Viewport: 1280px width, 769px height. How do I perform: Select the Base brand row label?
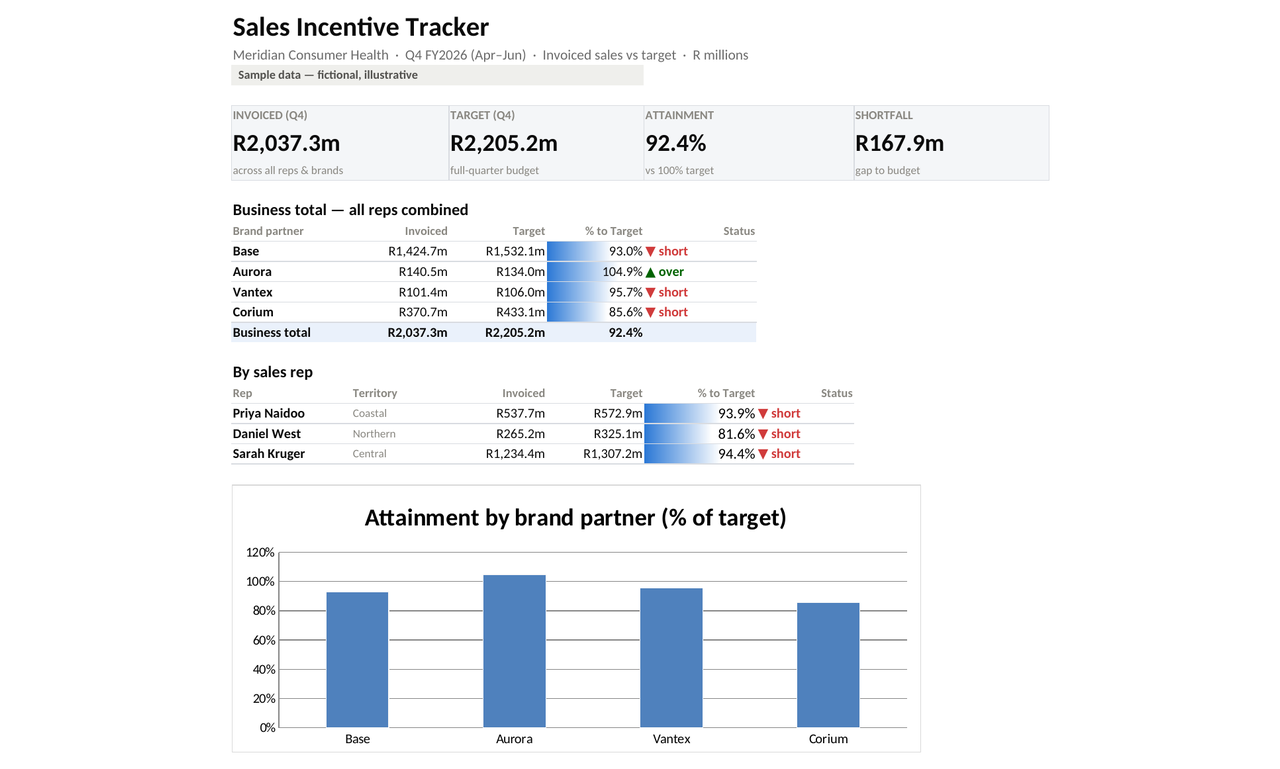246,252
